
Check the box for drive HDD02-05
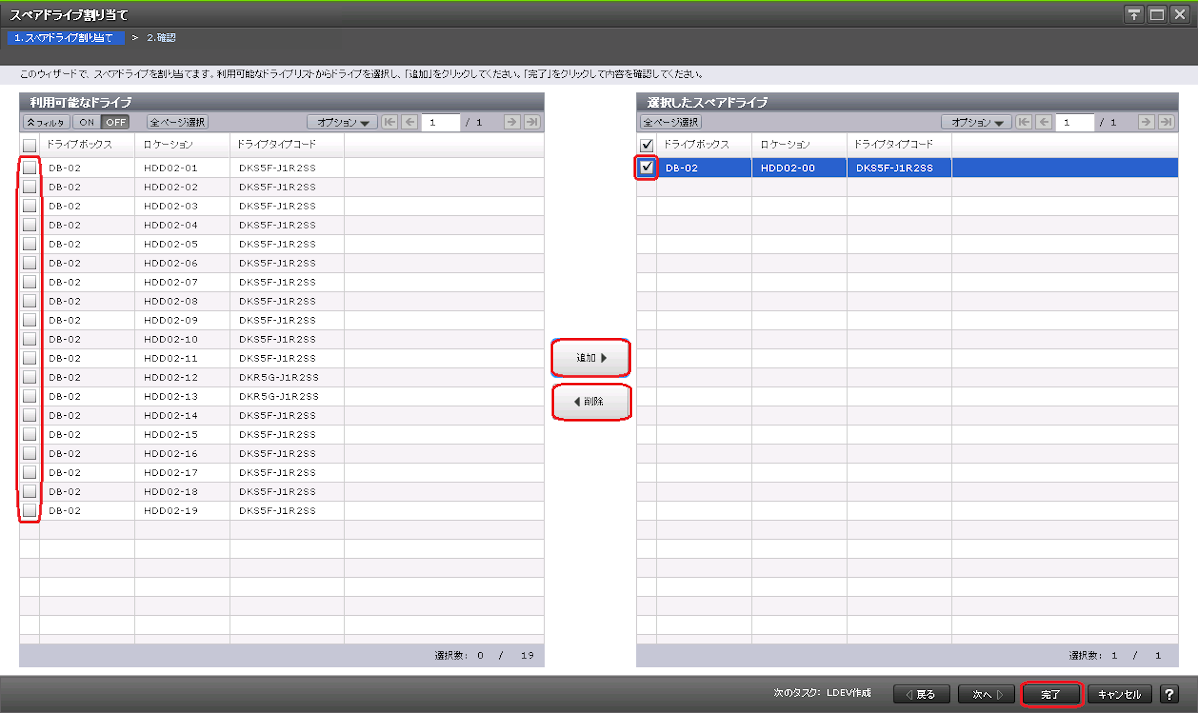pyautogui.click(x=30, y=244)
